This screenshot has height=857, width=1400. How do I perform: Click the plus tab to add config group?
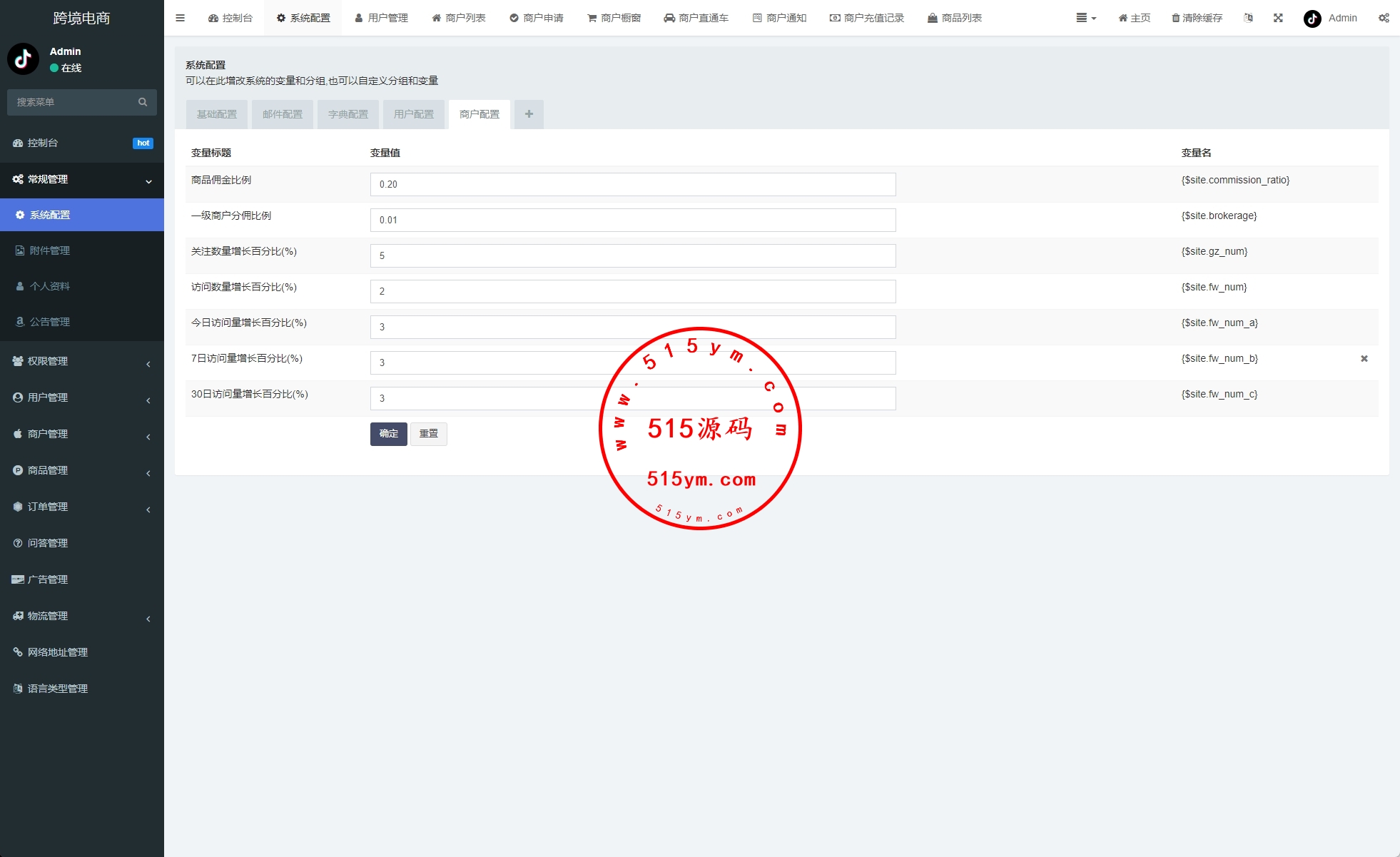(x=529, y=114)
